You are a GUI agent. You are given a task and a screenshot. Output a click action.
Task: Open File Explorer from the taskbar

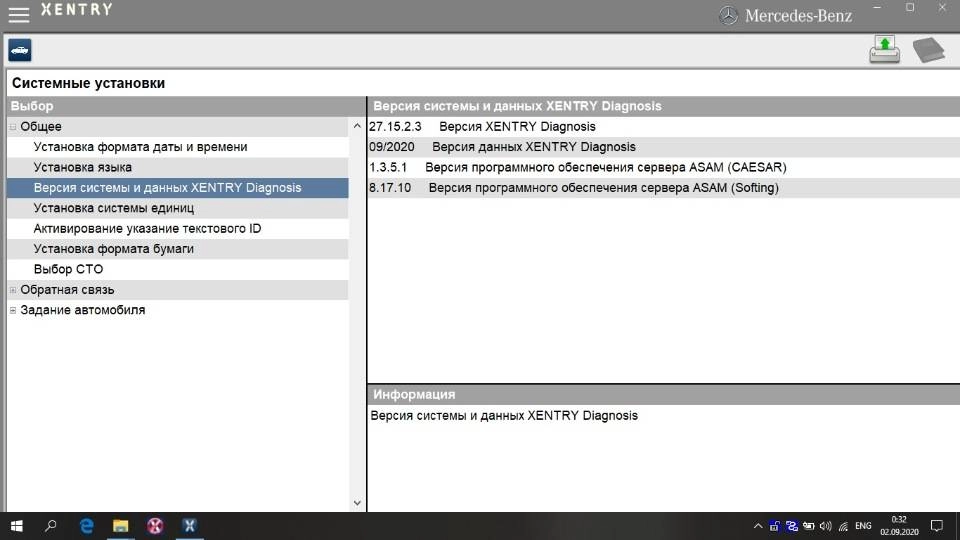121,526
